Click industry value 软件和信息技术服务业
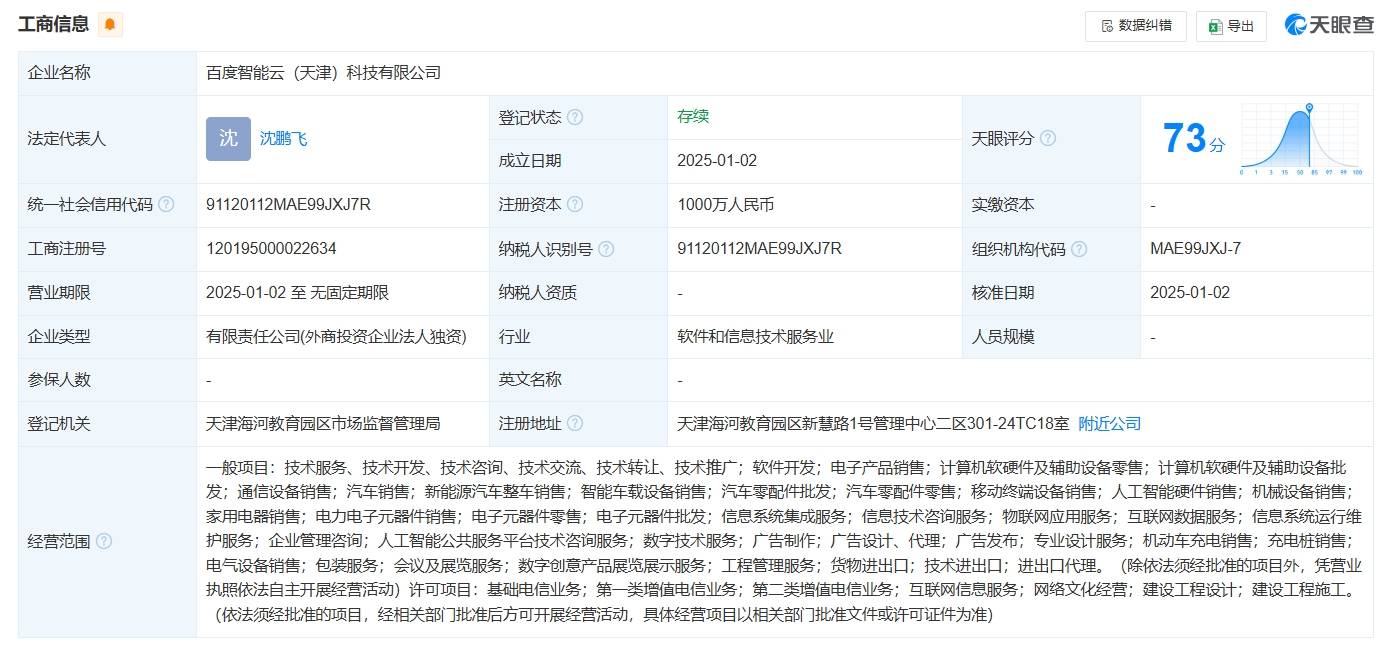The height and width of the screenshot is (647, 1384). point(755,337)
